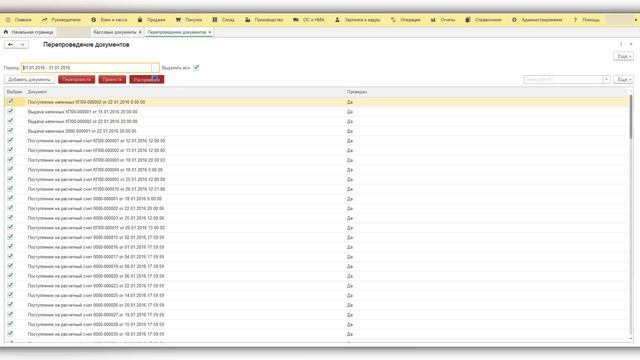Expand the search field dropdown arrow
Screen dimensions: 640x360
[x=607, y=80]
